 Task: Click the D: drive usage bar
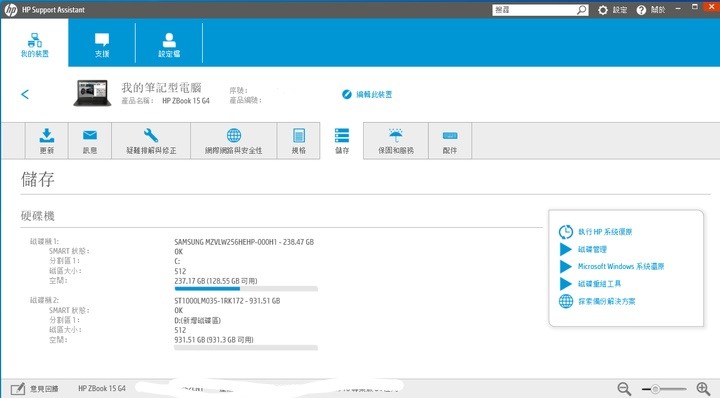(x=246, y=348)
